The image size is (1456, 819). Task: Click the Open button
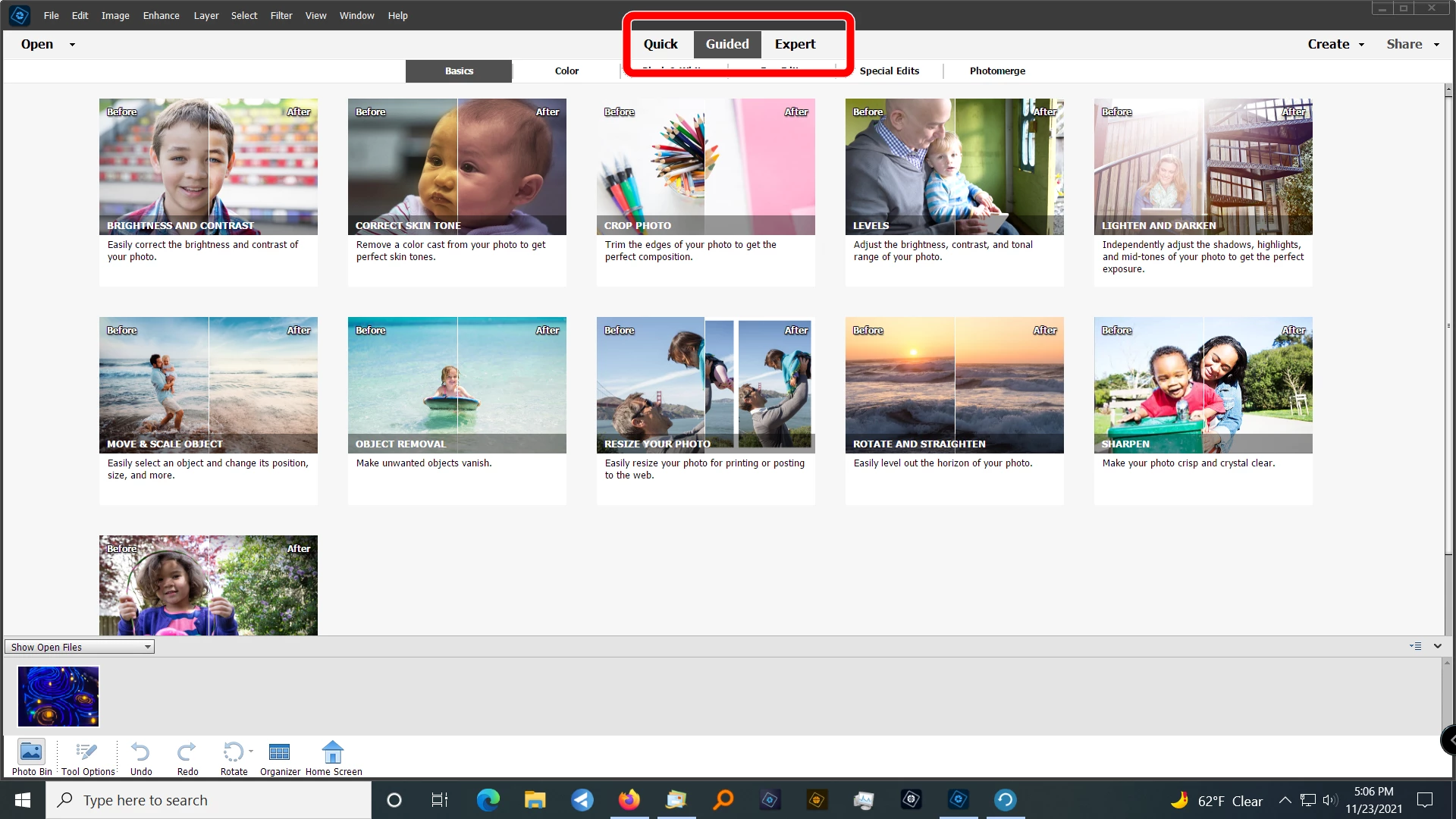(37, 44)
